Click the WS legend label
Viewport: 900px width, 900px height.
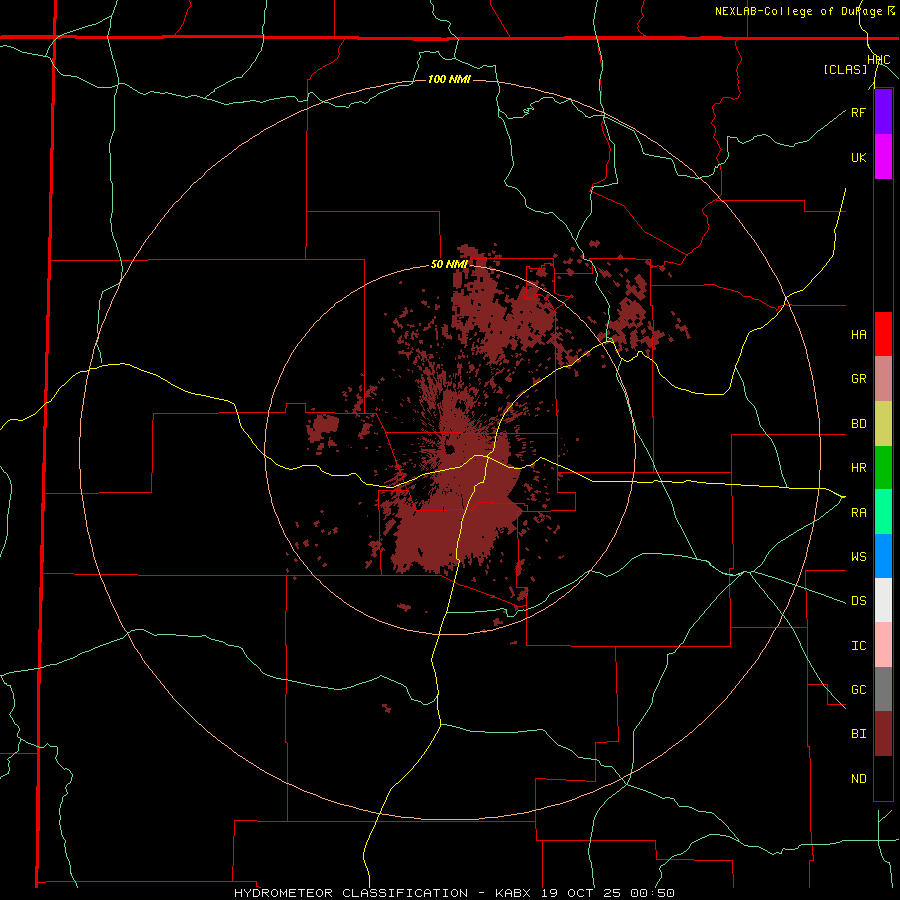click(858, 556)
